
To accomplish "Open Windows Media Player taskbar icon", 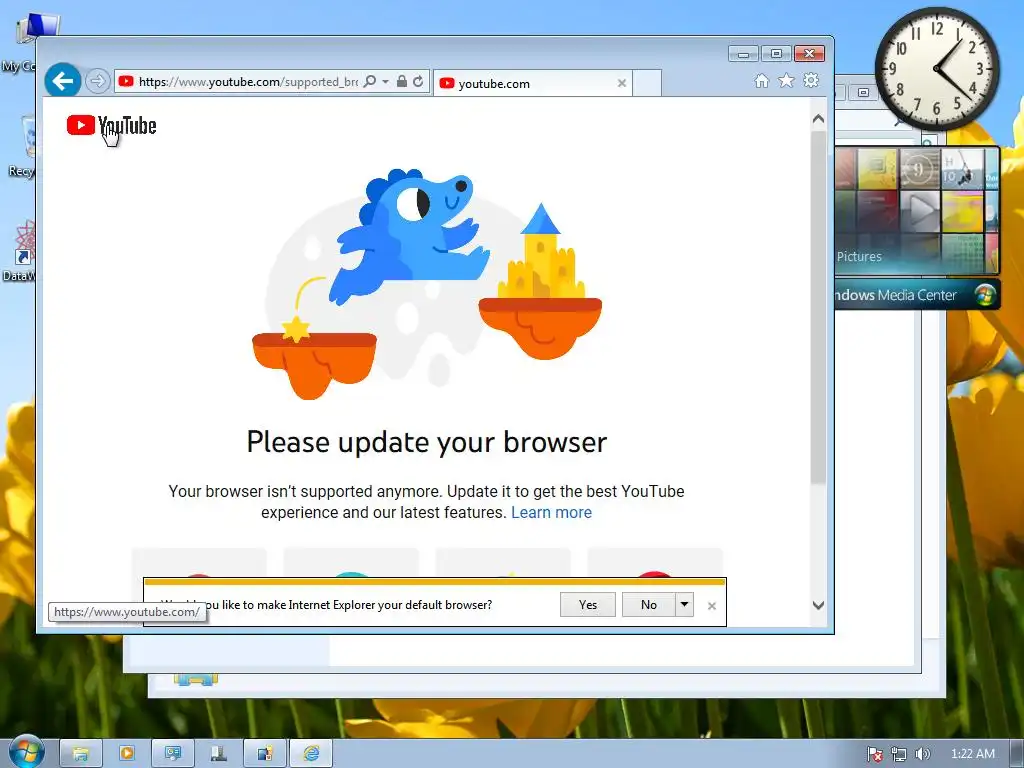I will tap(127, 754).
